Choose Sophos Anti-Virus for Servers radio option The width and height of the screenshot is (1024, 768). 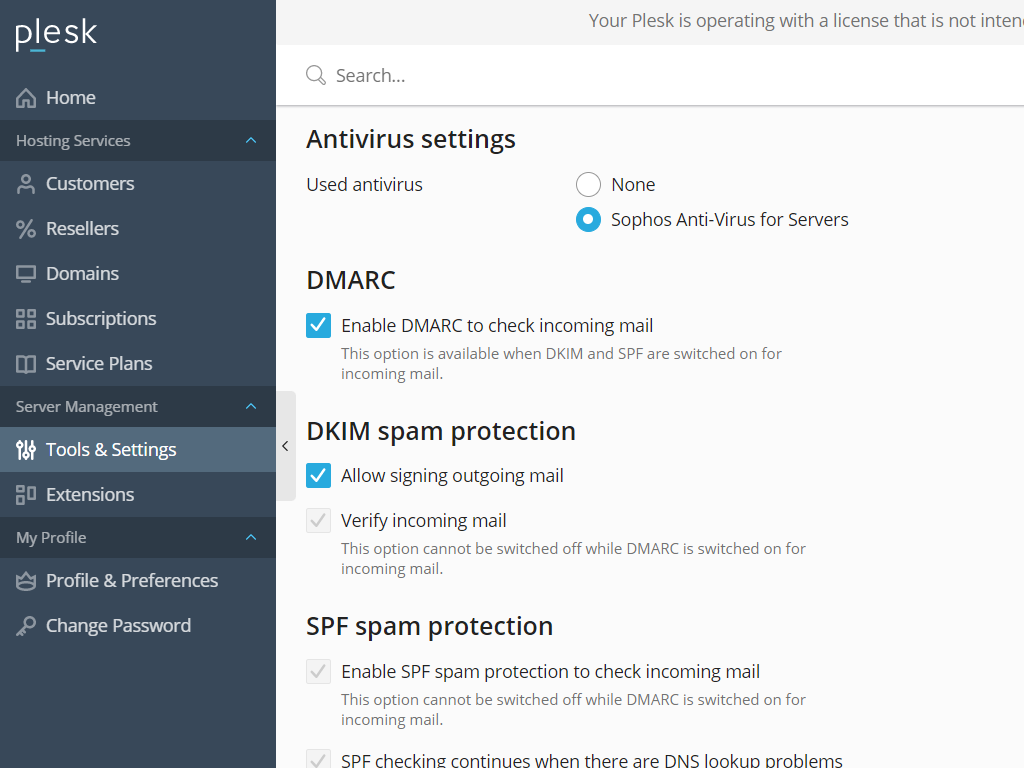588,219
